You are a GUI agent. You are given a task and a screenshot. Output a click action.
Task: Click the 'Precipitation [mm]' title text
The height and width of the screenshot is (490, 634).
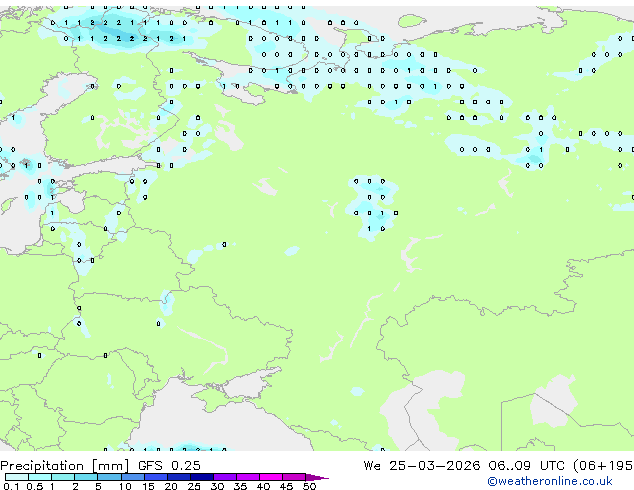(x=65, y=466)
